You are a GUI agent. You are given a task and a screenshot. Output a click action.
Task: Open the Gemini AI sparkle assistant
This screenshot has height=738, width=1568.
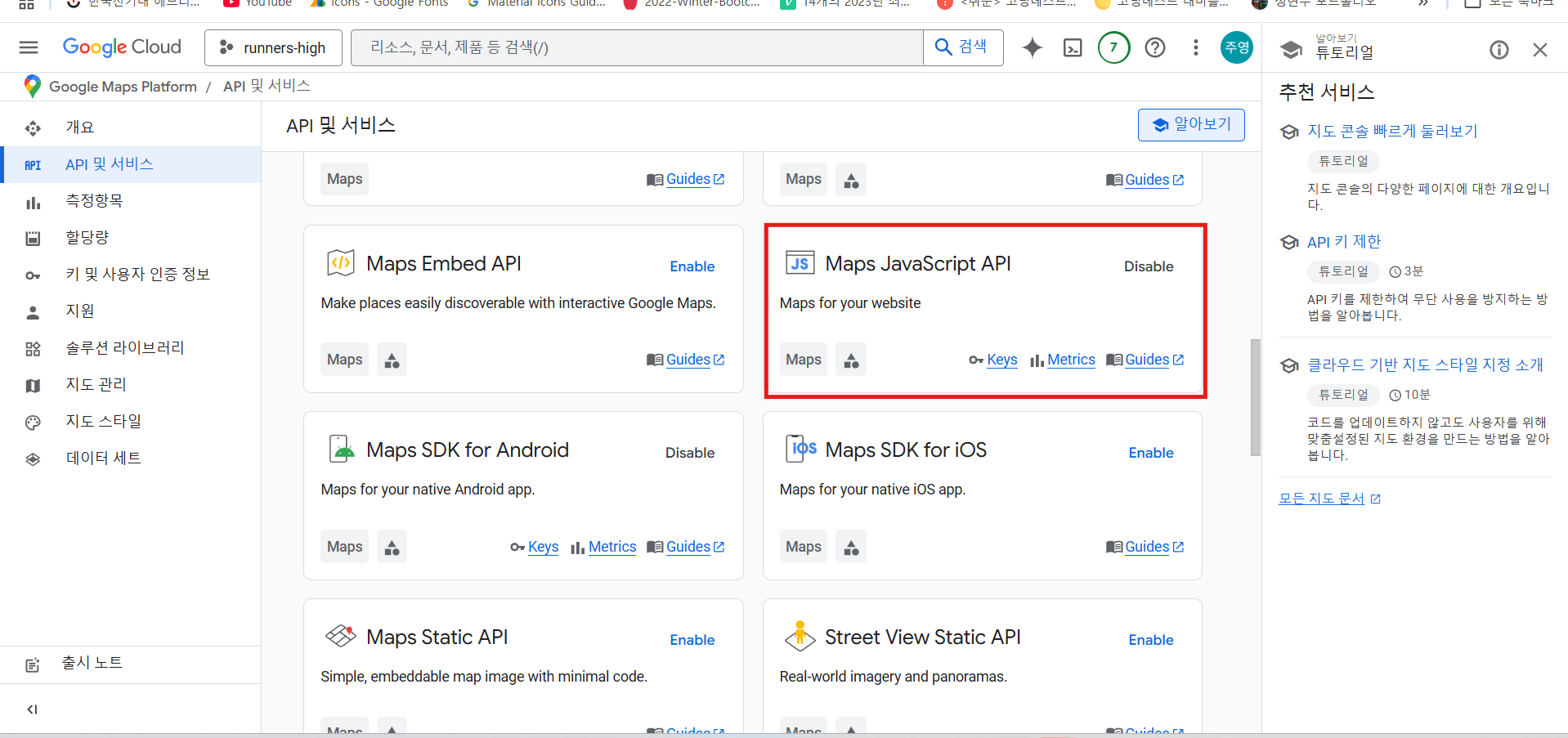click(1033, 47)
